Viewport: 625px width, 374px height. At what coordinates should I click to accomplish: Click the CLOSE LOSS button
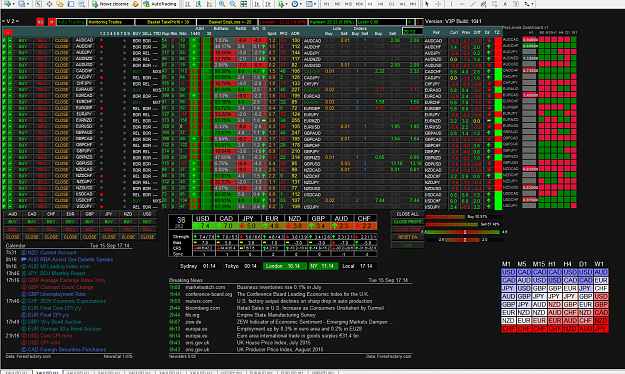pyautogui.click(x=408, y=229)
